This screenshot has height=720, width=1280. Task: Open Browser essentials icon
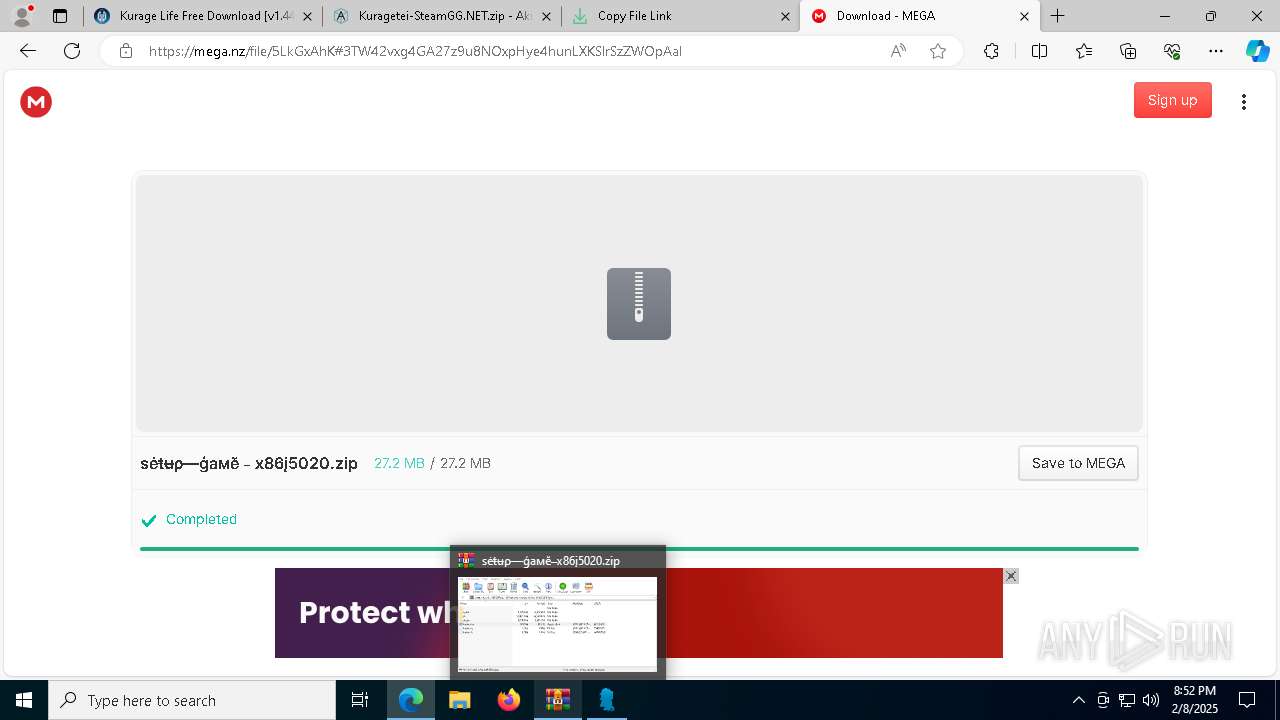click(1172, 51)
